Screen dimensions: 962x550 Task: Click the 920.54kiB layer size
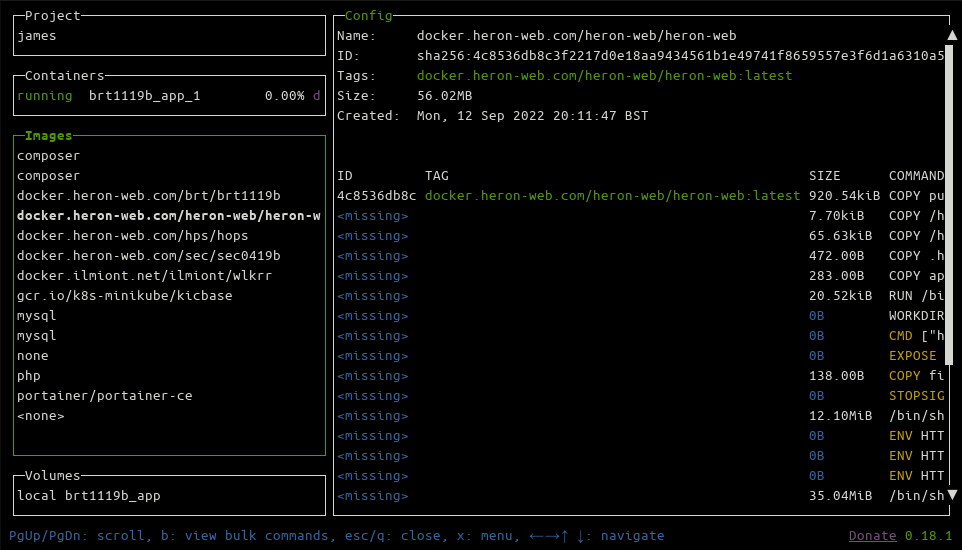click(x=844, y=196)
